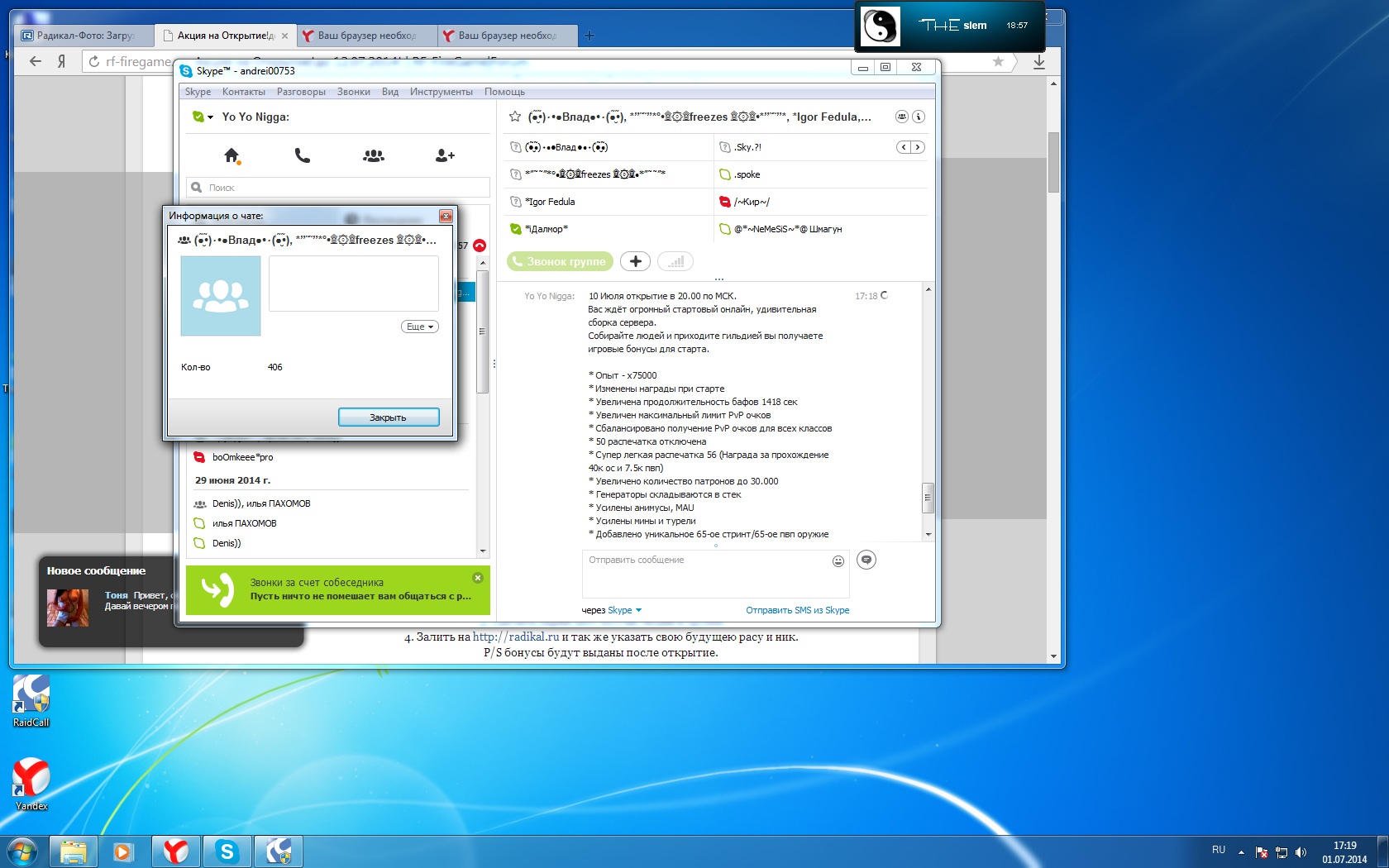Switch to Yandex browser in taskbar

(175, 851)
